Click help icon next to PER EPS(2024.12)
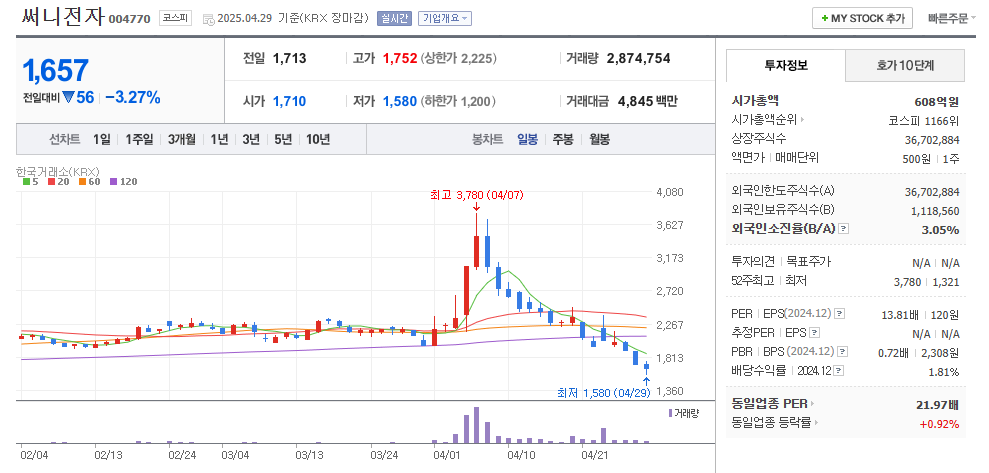This screenshot has height=473, width=989. point(840,313)
